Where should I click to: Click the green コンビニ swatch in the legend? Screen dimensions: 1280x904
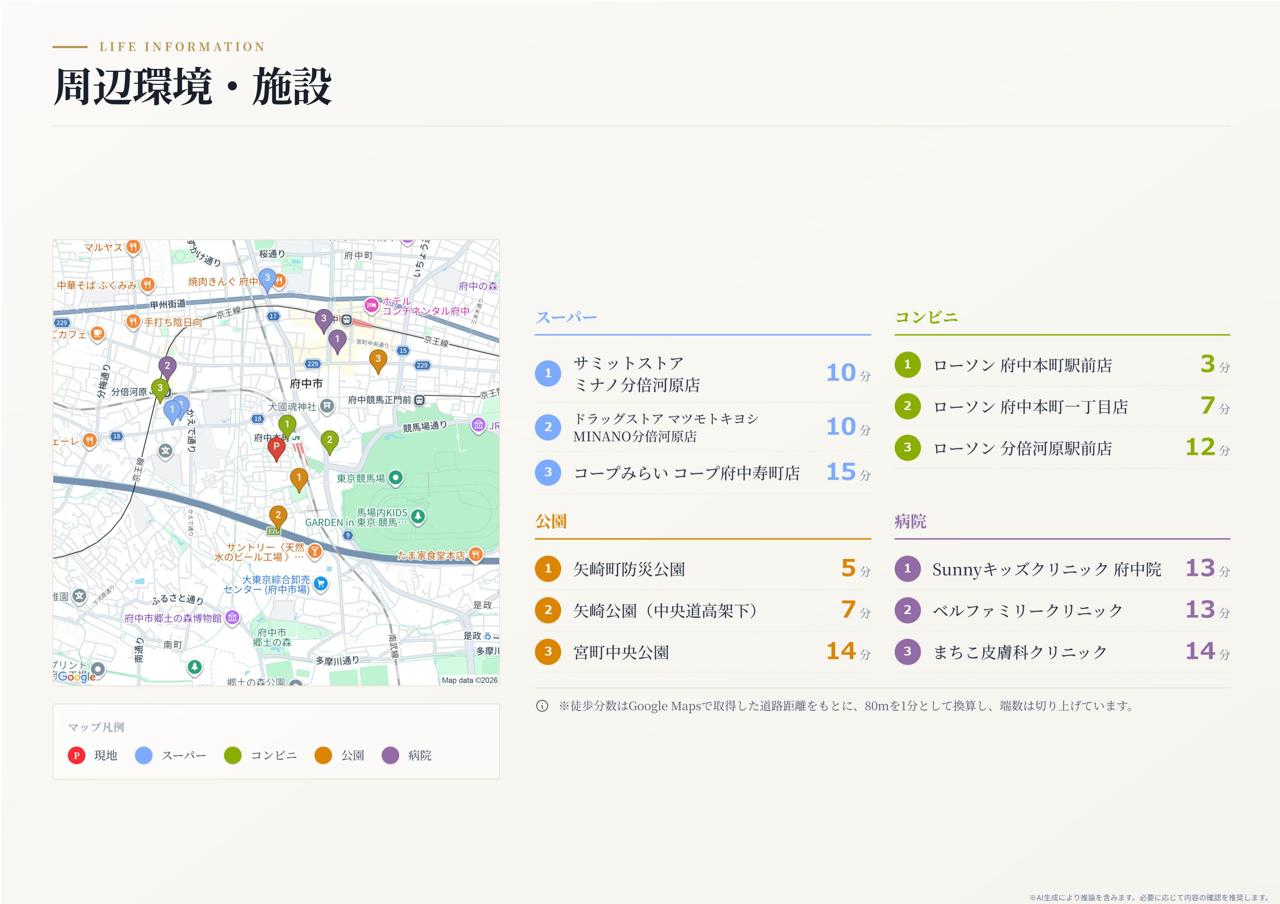tap(233, 755)
